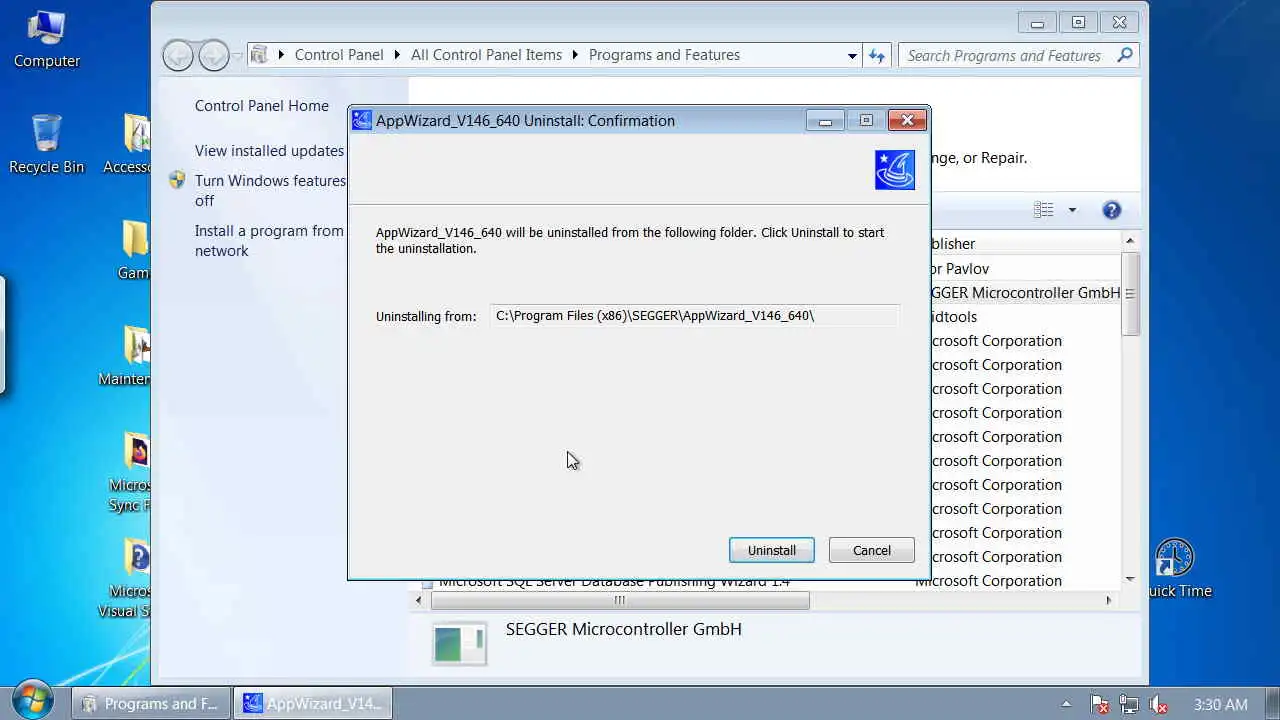Open the Recycle Bin desktop icon
The height and width of the screenshot is (720, 1280).
click(x=46, y=144)
